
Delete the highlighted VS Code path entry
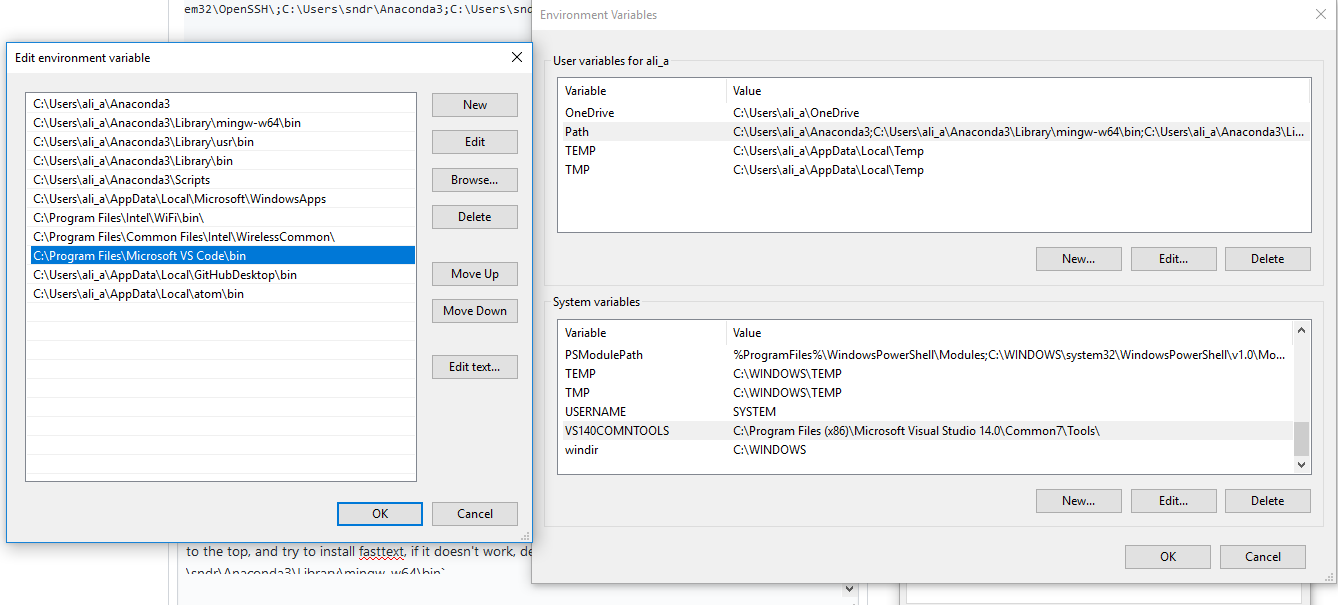474,216
